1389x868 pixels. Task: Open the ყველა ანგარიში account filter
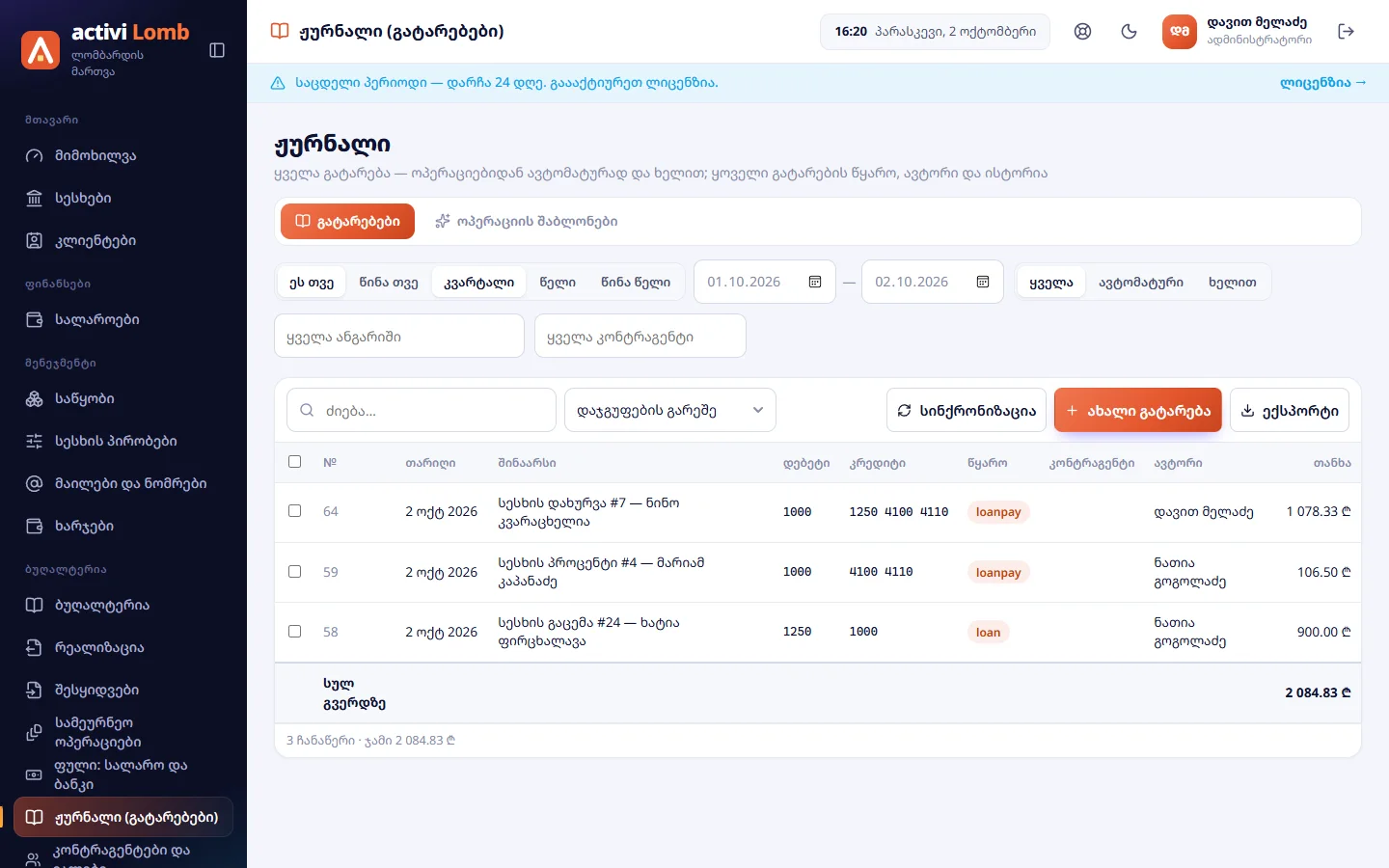point(399,337)
